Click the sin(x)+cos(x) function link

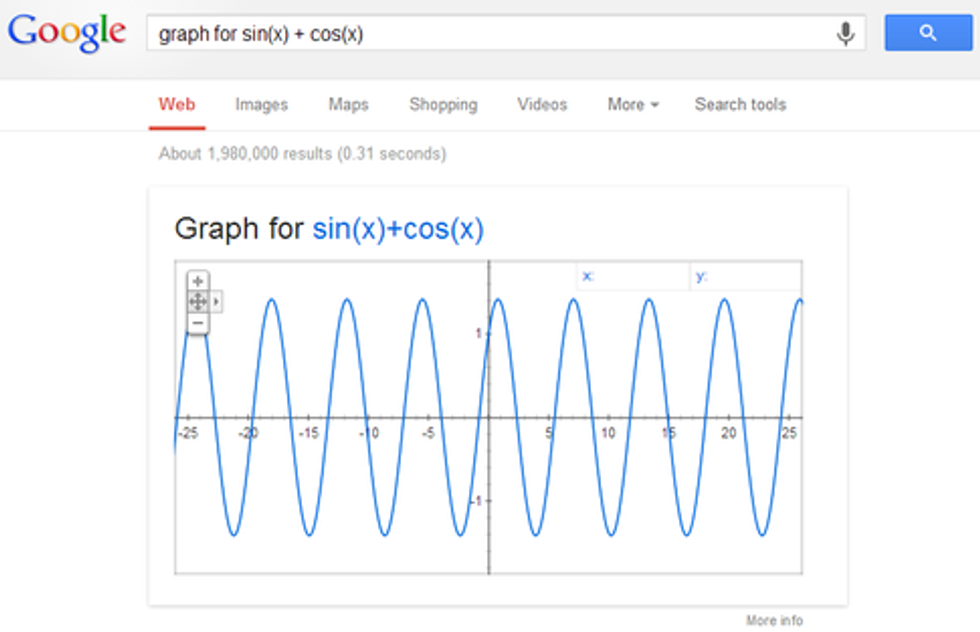click(398, 230)
